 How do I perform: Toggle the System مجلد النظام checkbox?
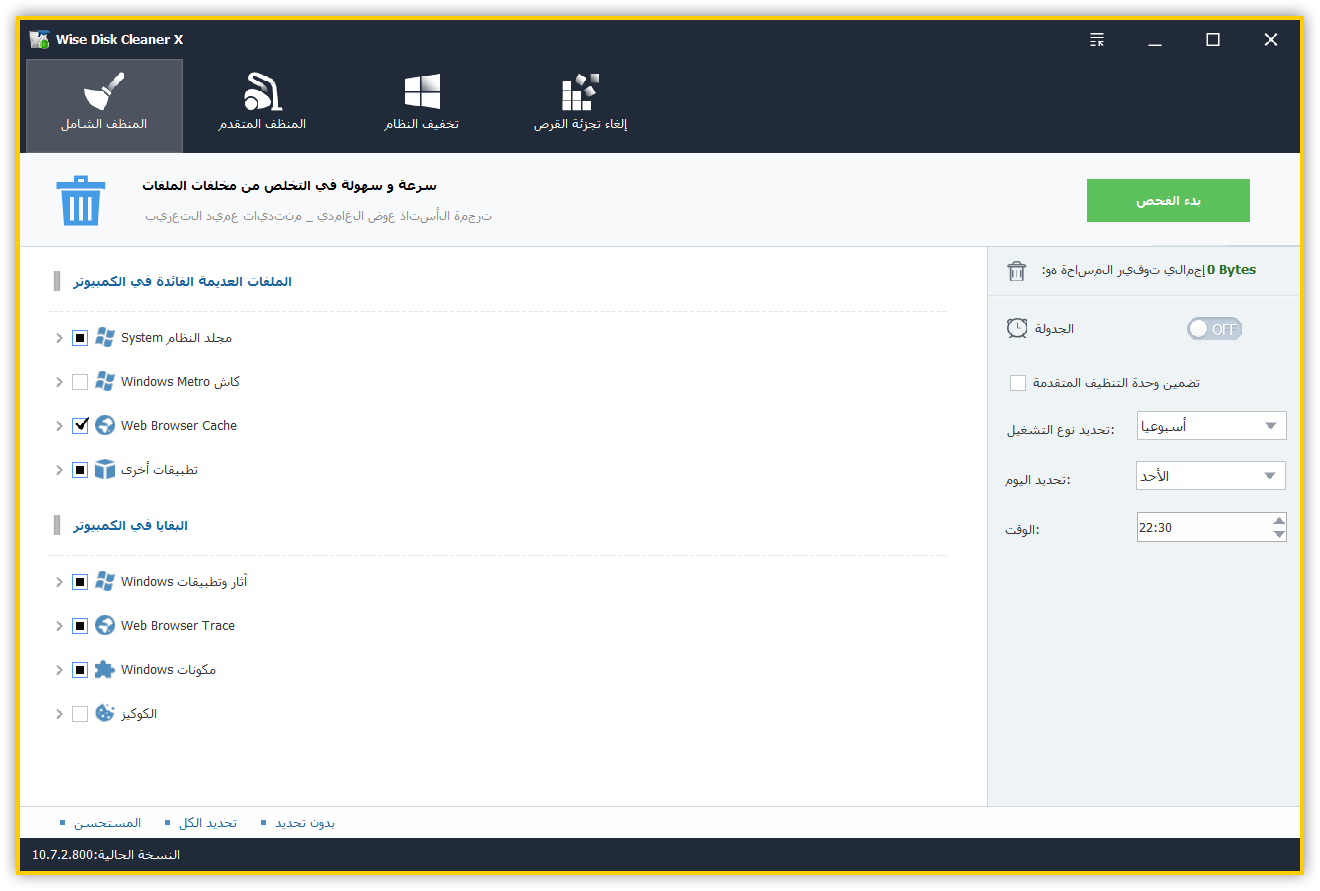80,338
